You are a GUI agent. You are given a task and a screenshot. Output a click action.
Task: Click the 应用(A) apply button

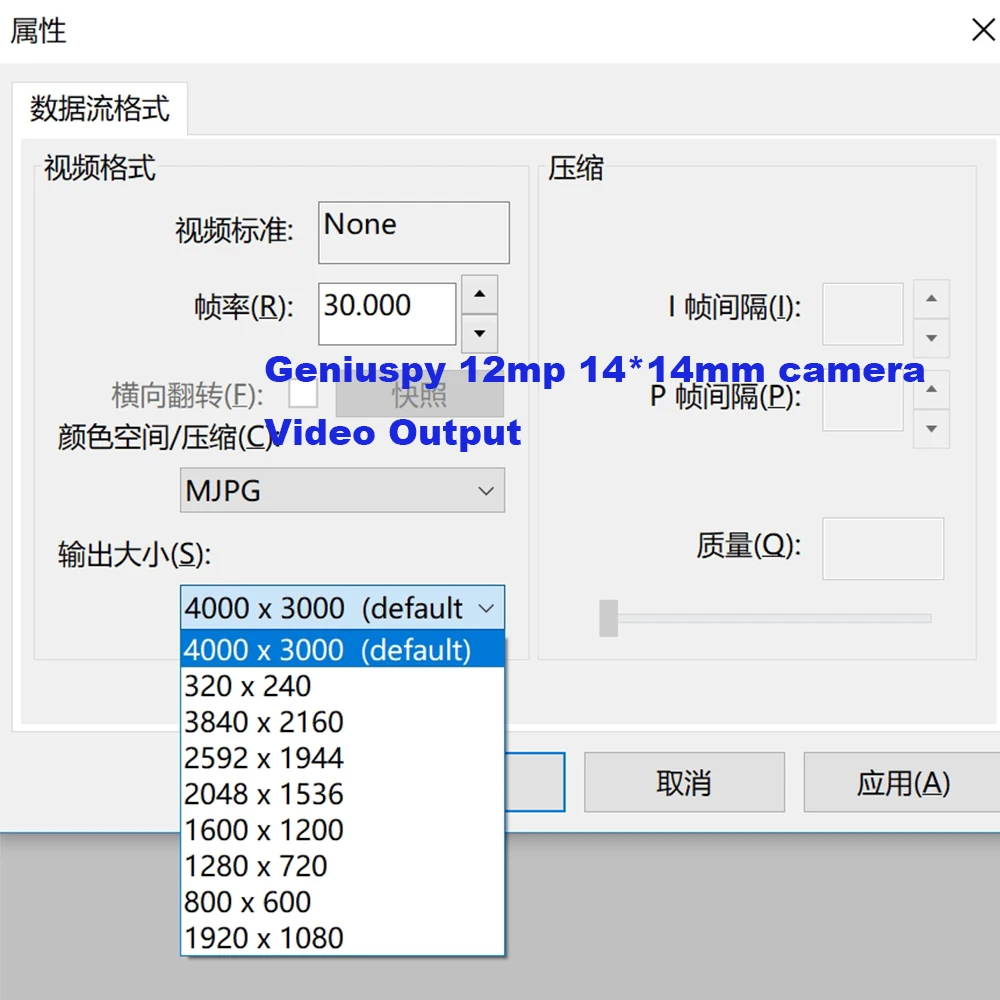point(902,782)
